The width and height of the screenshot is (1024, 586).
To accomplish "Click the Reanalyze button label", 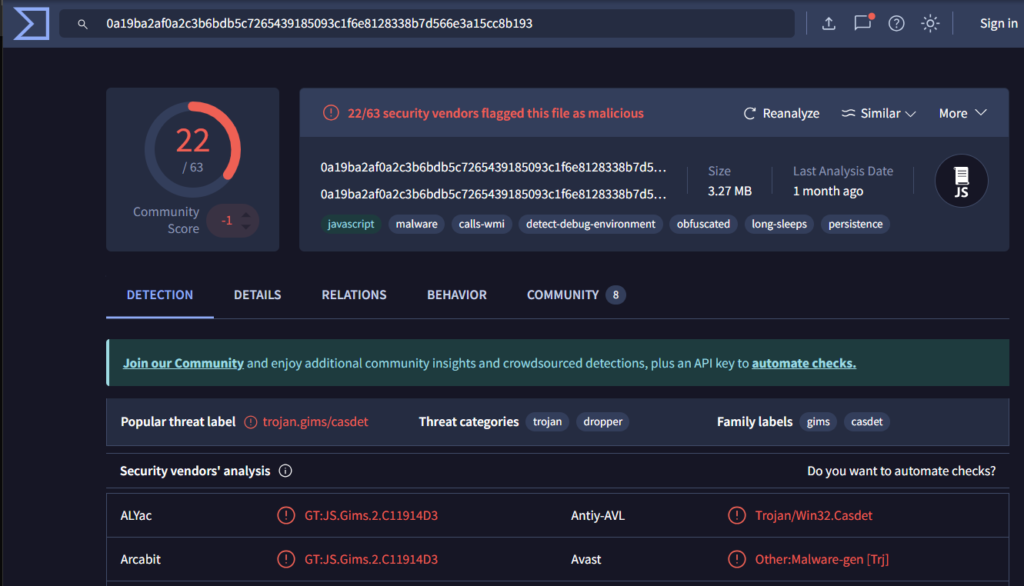I will pyautogui.click(x=791, y=113).
